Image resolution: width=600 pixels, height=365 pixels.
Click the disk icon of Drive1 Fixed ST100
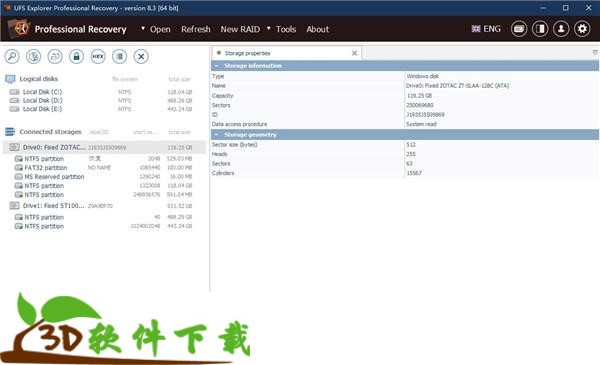pos(15,206)
